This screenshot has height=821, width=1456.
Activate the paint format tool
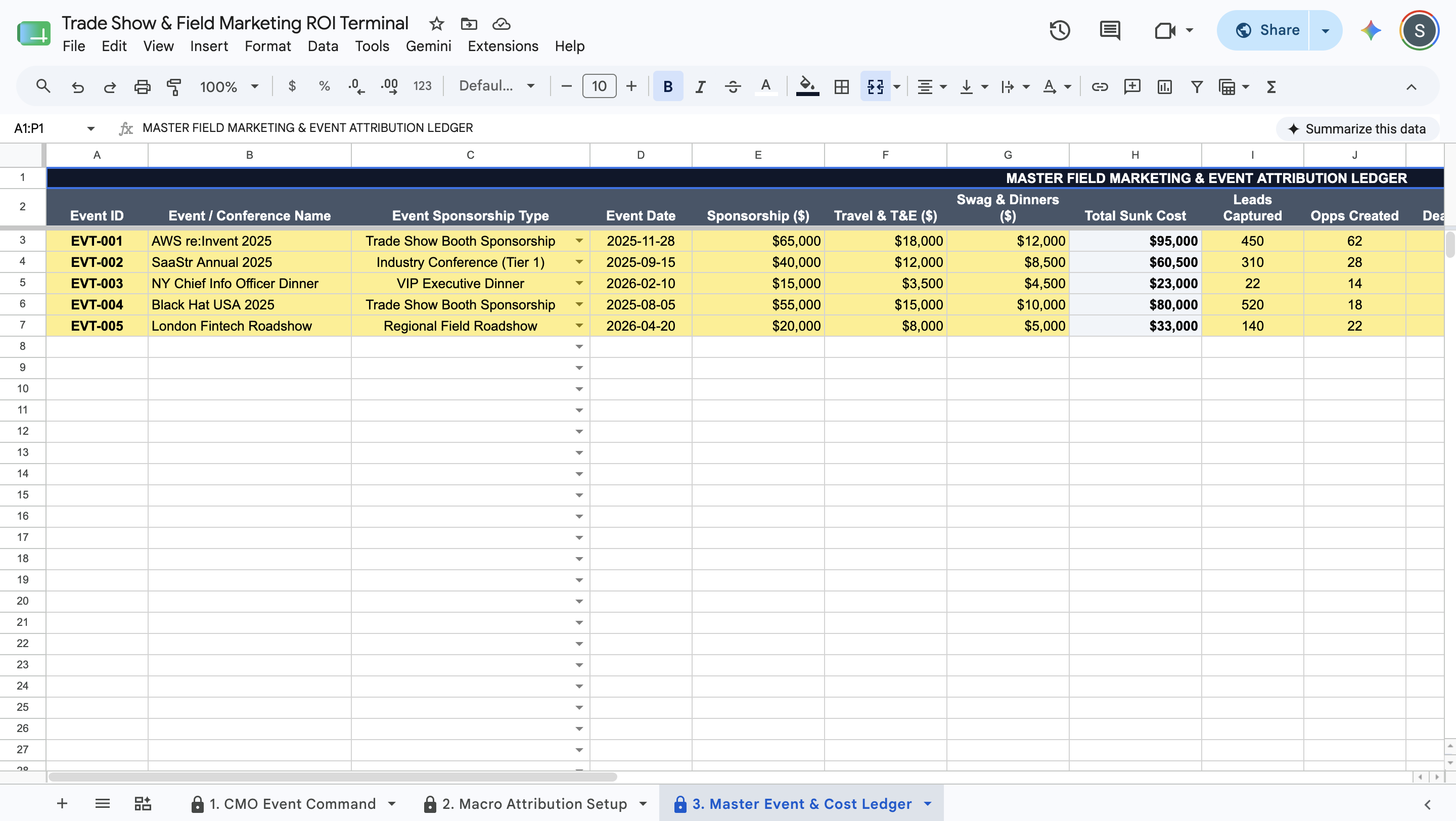174,86
